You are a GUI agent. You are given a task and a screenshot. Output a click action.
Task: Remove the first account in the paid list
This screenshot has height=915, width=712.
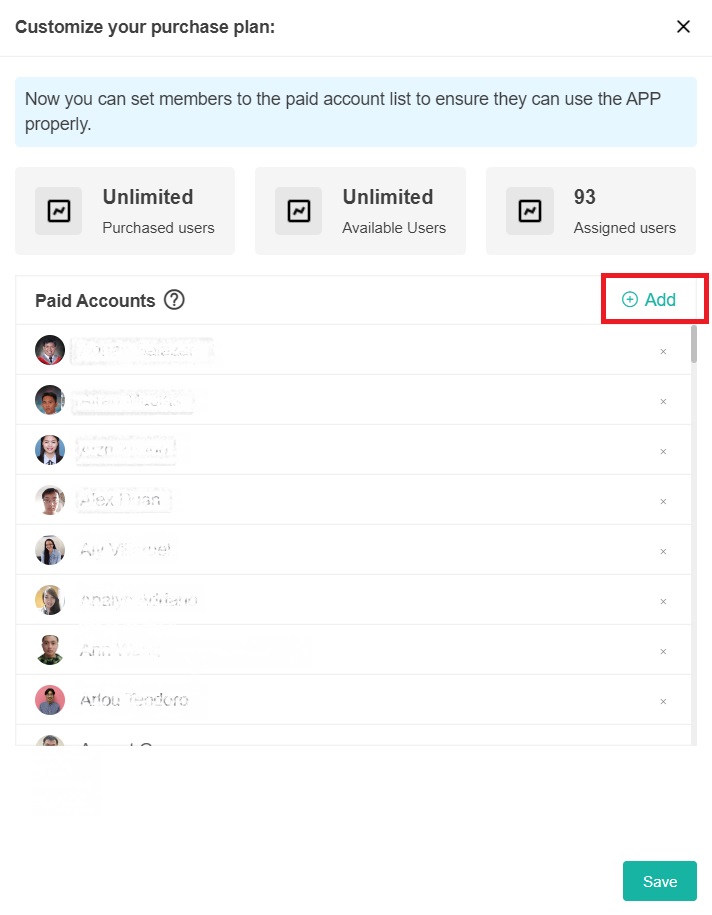663,351
